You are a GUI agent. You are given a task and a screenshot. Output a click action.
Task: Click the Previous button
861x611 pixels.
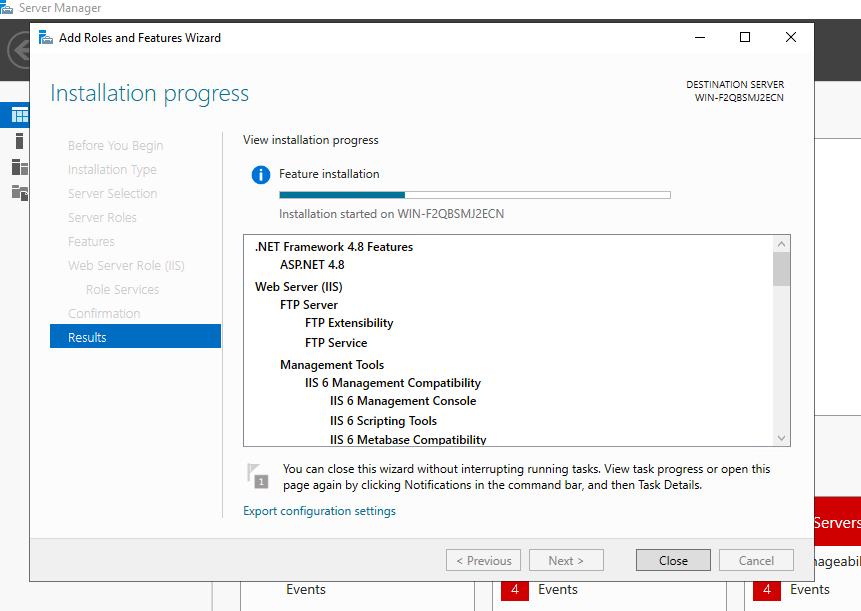pyautogui.click(x=483, y=560)
